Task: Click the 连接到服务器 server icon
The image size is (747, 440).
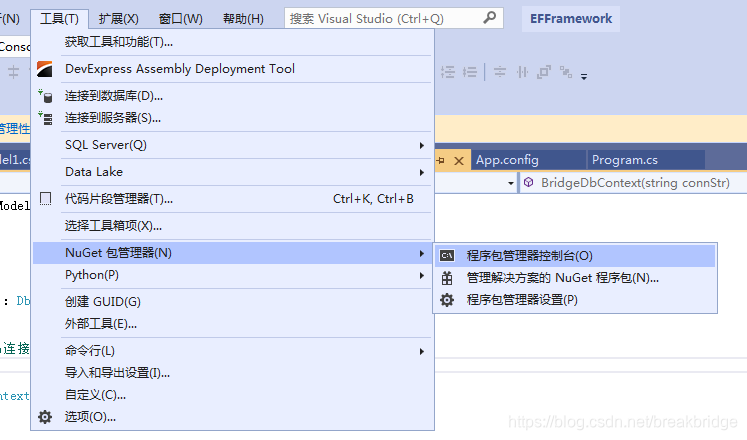Action: pos(45,118)
